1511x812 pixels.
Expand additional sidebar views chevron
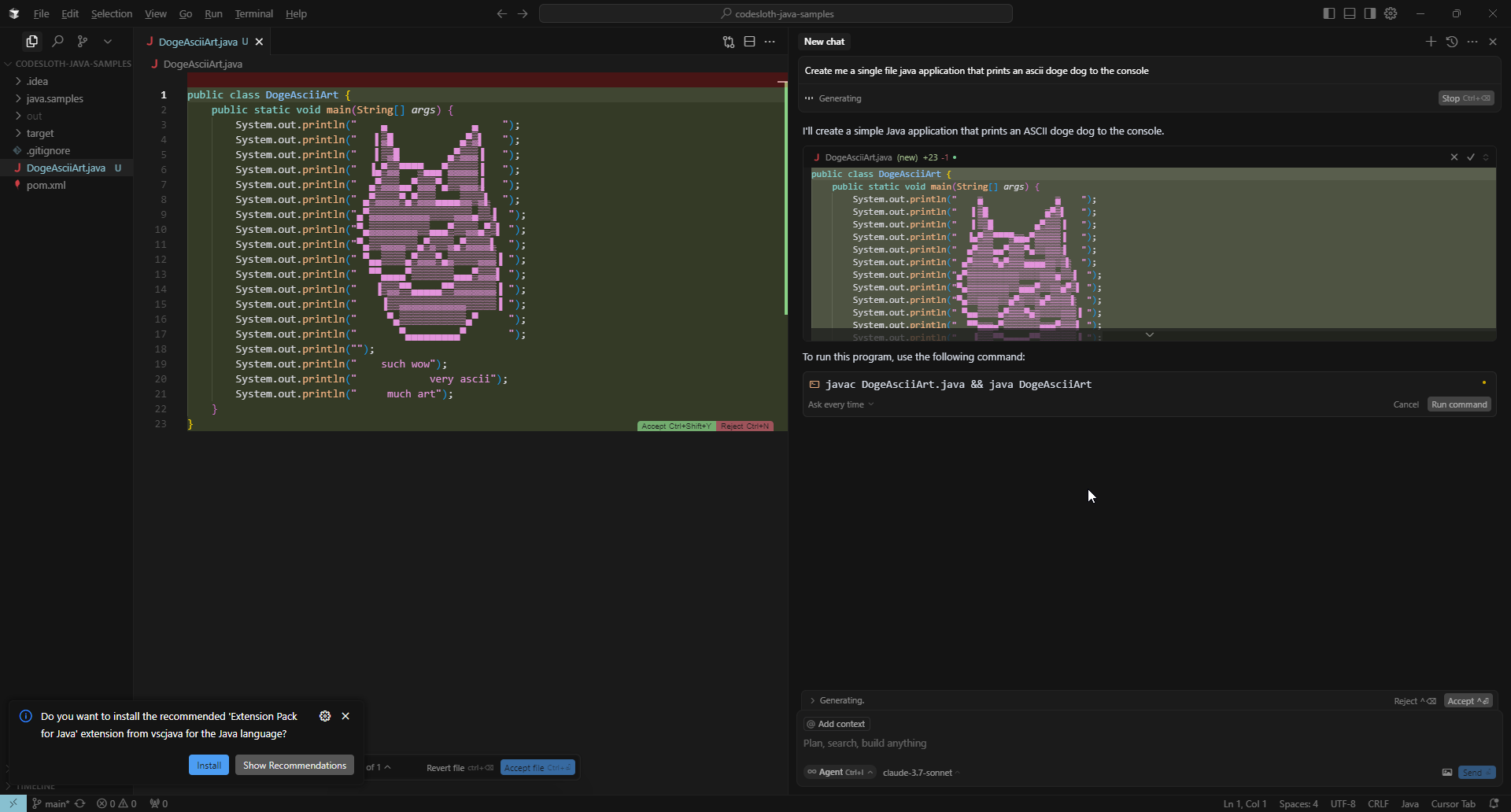[x=108, y=41]
